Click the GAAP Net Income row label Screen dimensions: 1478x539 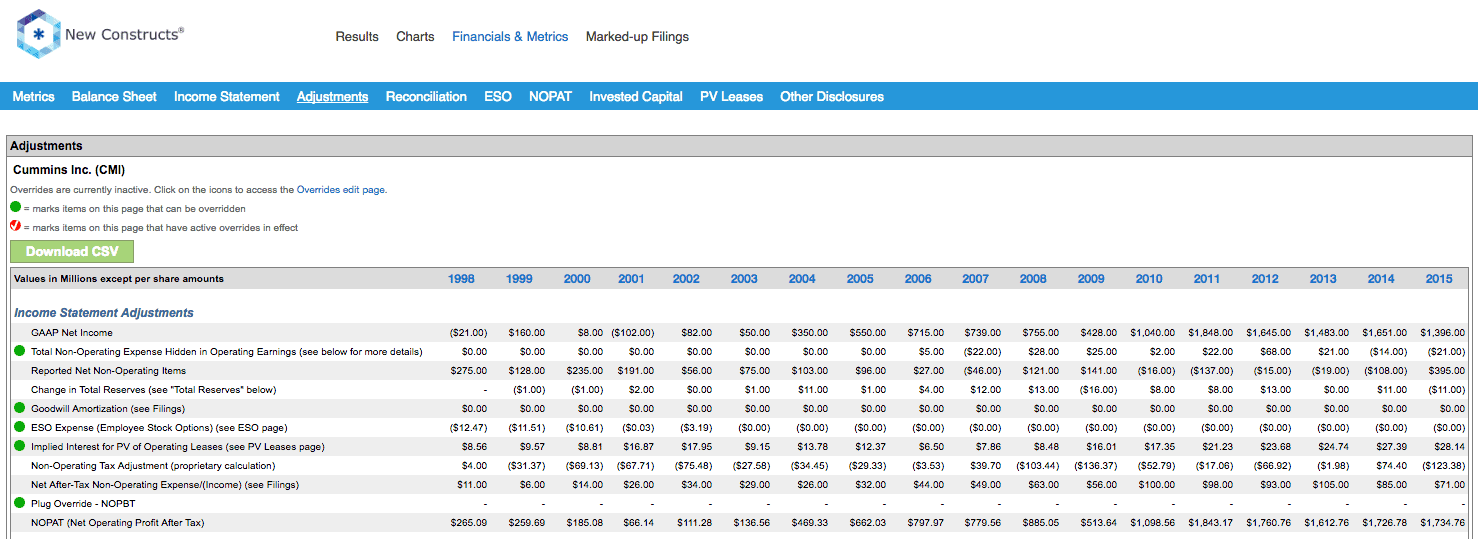(x=72, y=332)
